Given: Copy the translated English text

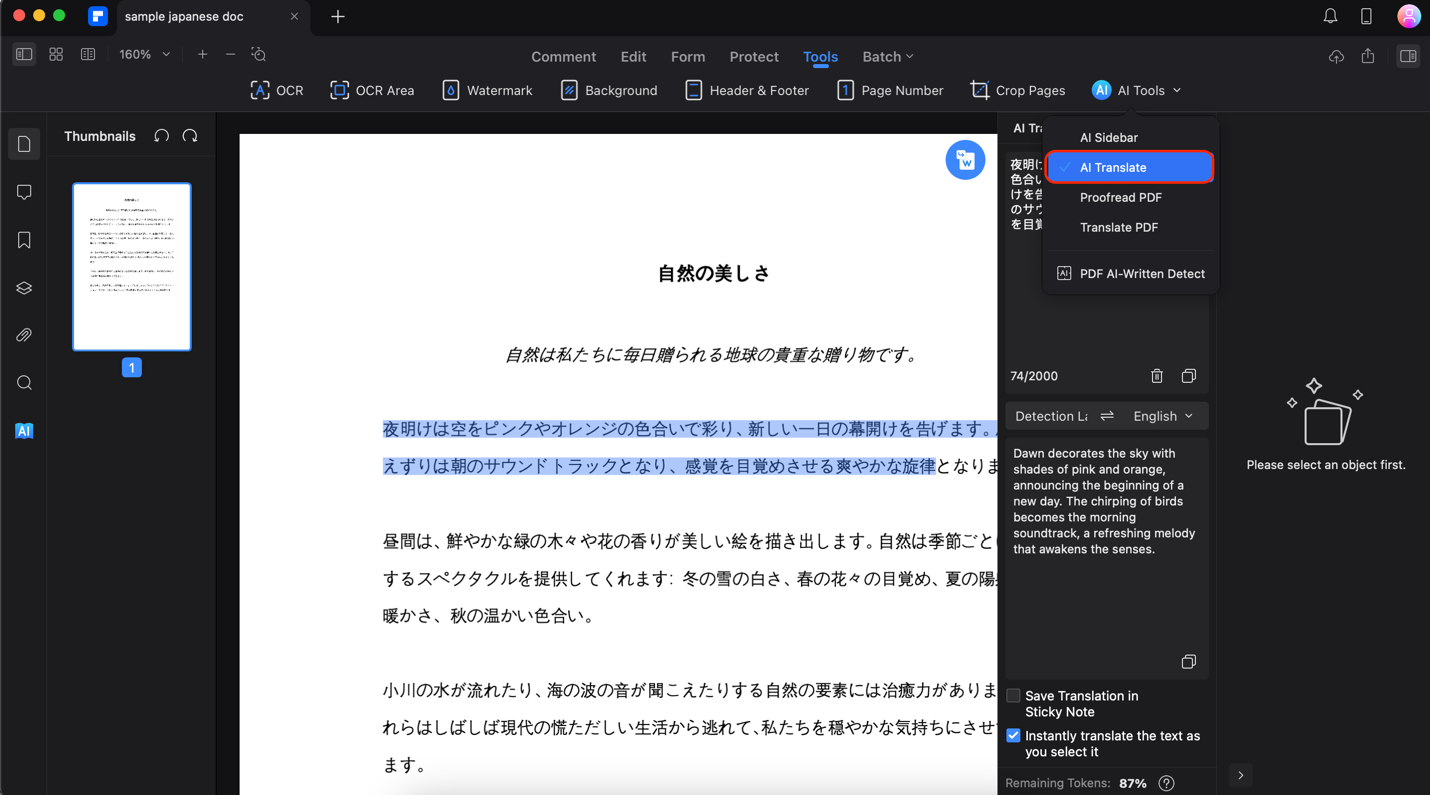Looking at the screenshot, I should (x=1188, y=662).
